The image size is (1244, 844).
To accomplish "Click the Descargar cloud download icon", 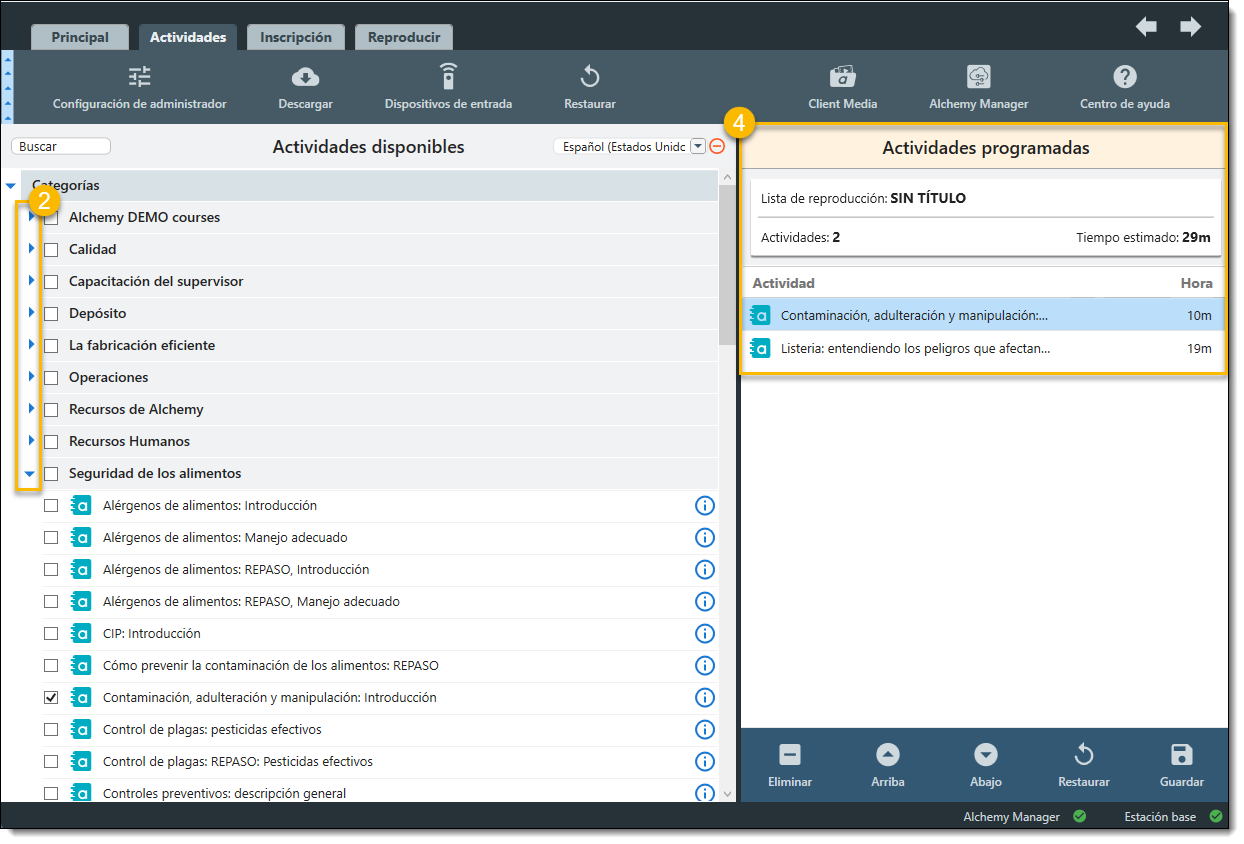I will click(305, 78).
